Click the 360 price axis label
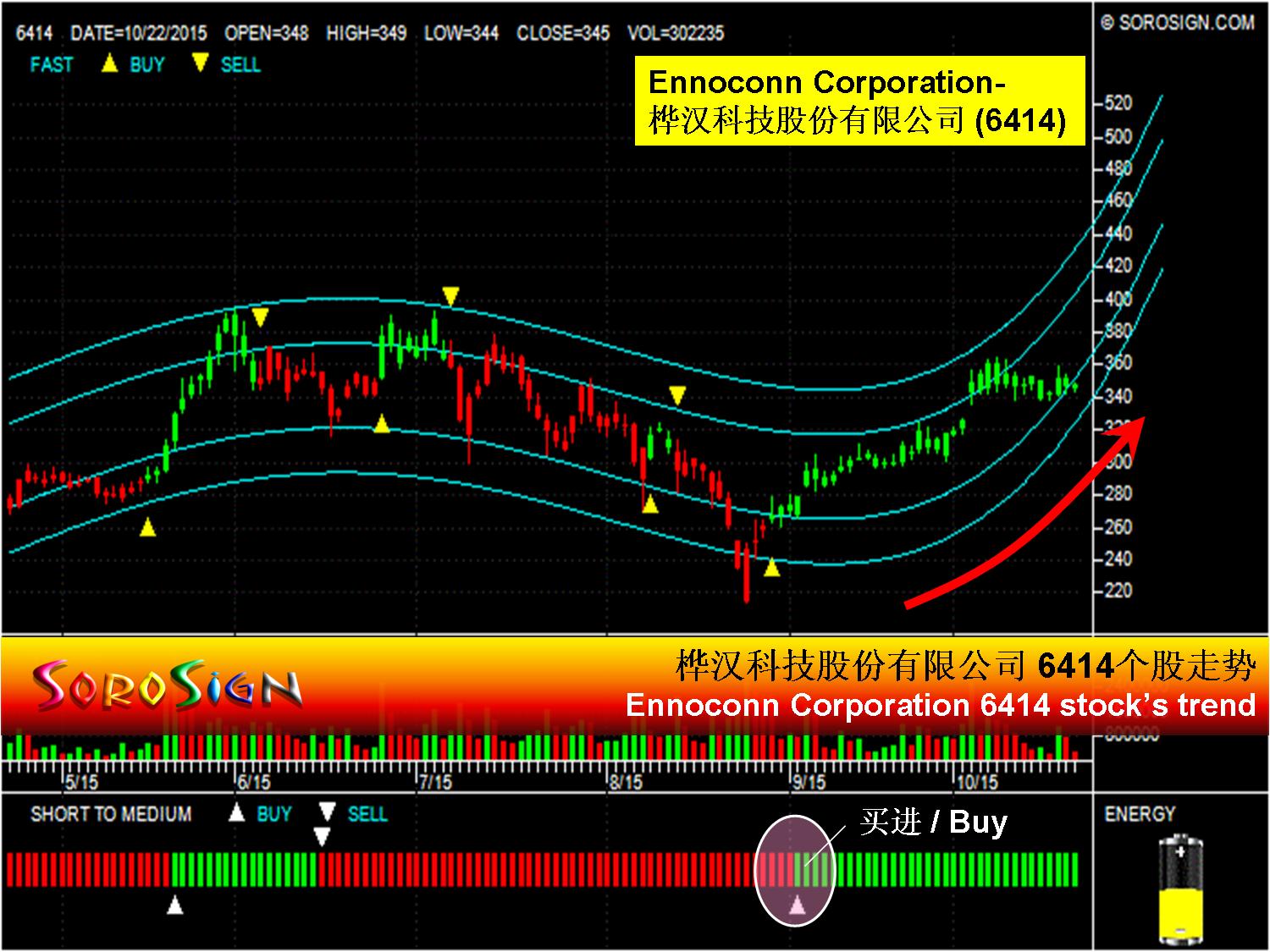 [1118, 363]
